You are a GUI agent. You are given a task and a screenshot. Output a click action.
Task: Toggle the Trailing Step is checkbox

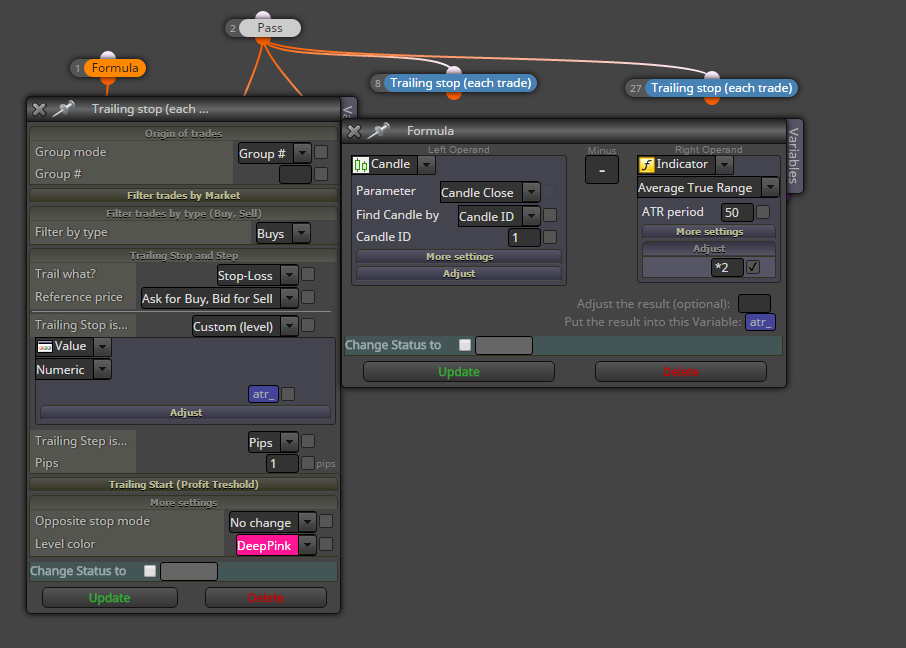309,442
